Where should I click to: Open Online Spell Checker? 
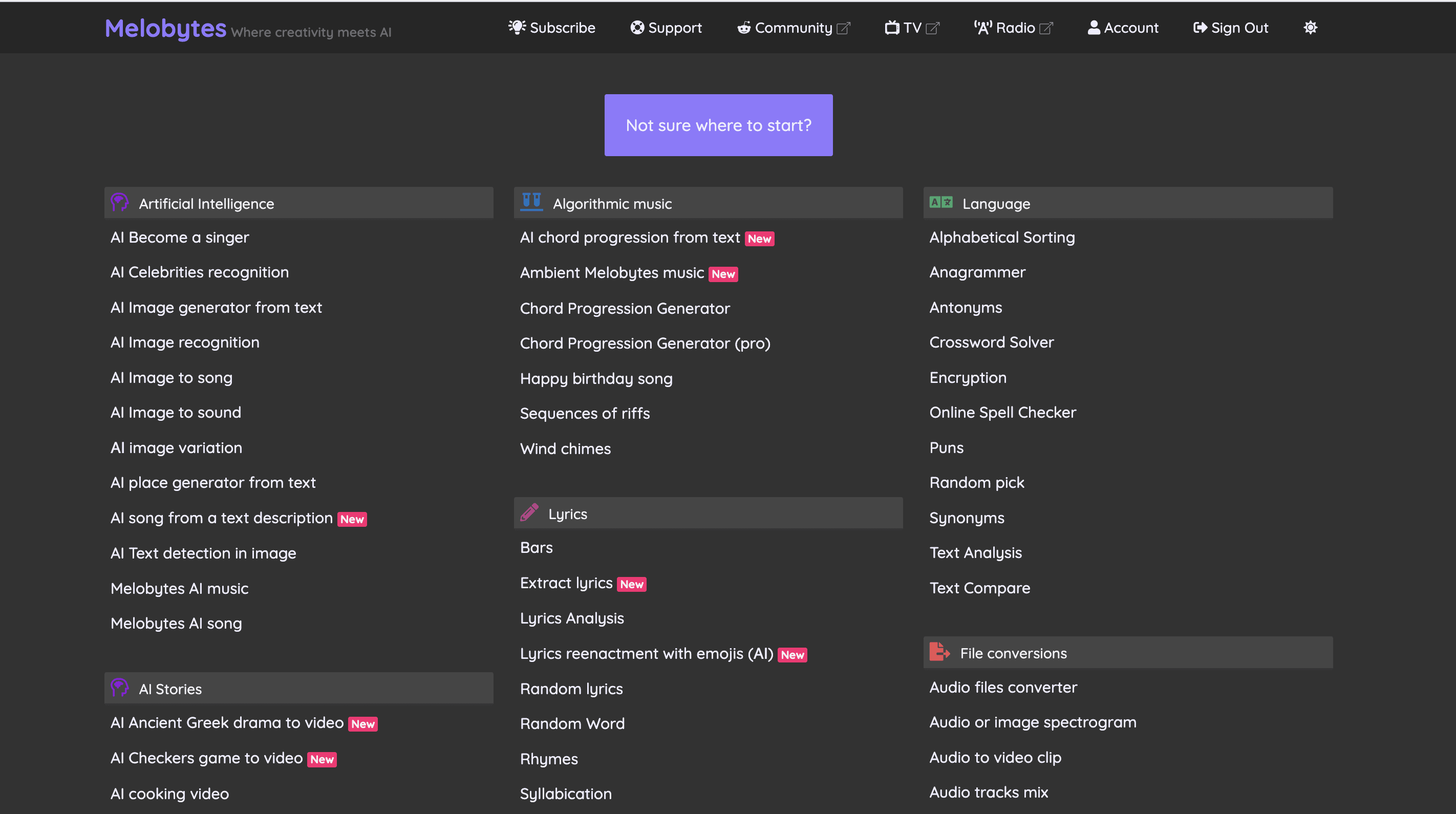tap(1003, 413)
